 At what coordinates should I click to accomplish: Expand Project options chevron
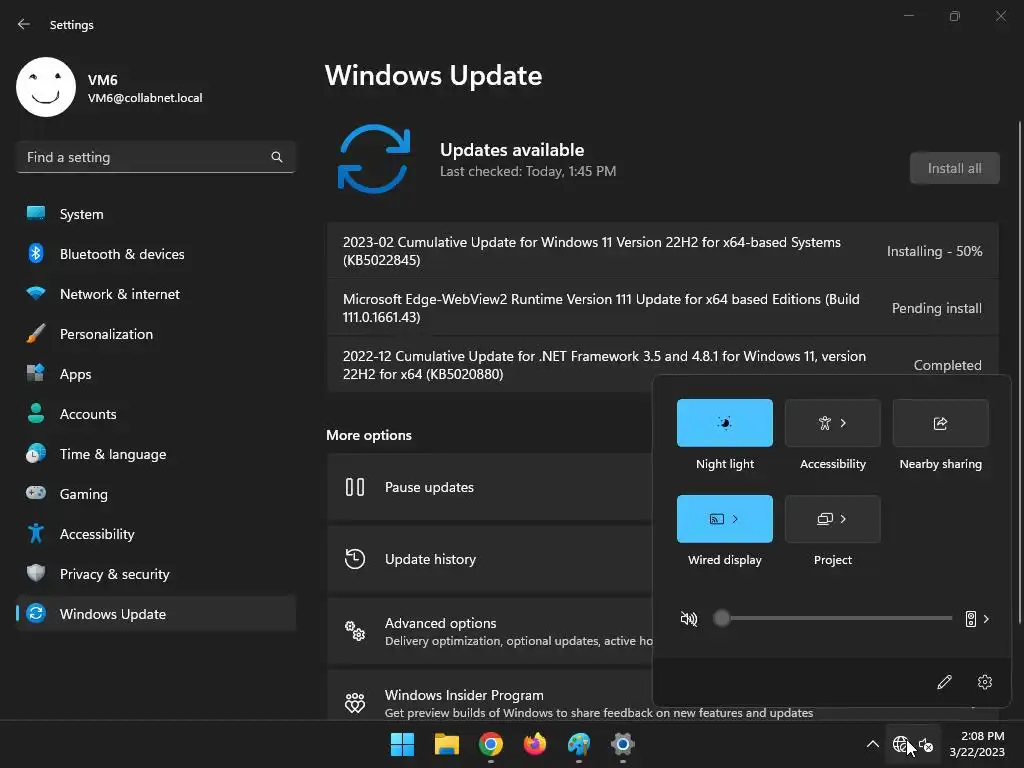coord(844,519)
